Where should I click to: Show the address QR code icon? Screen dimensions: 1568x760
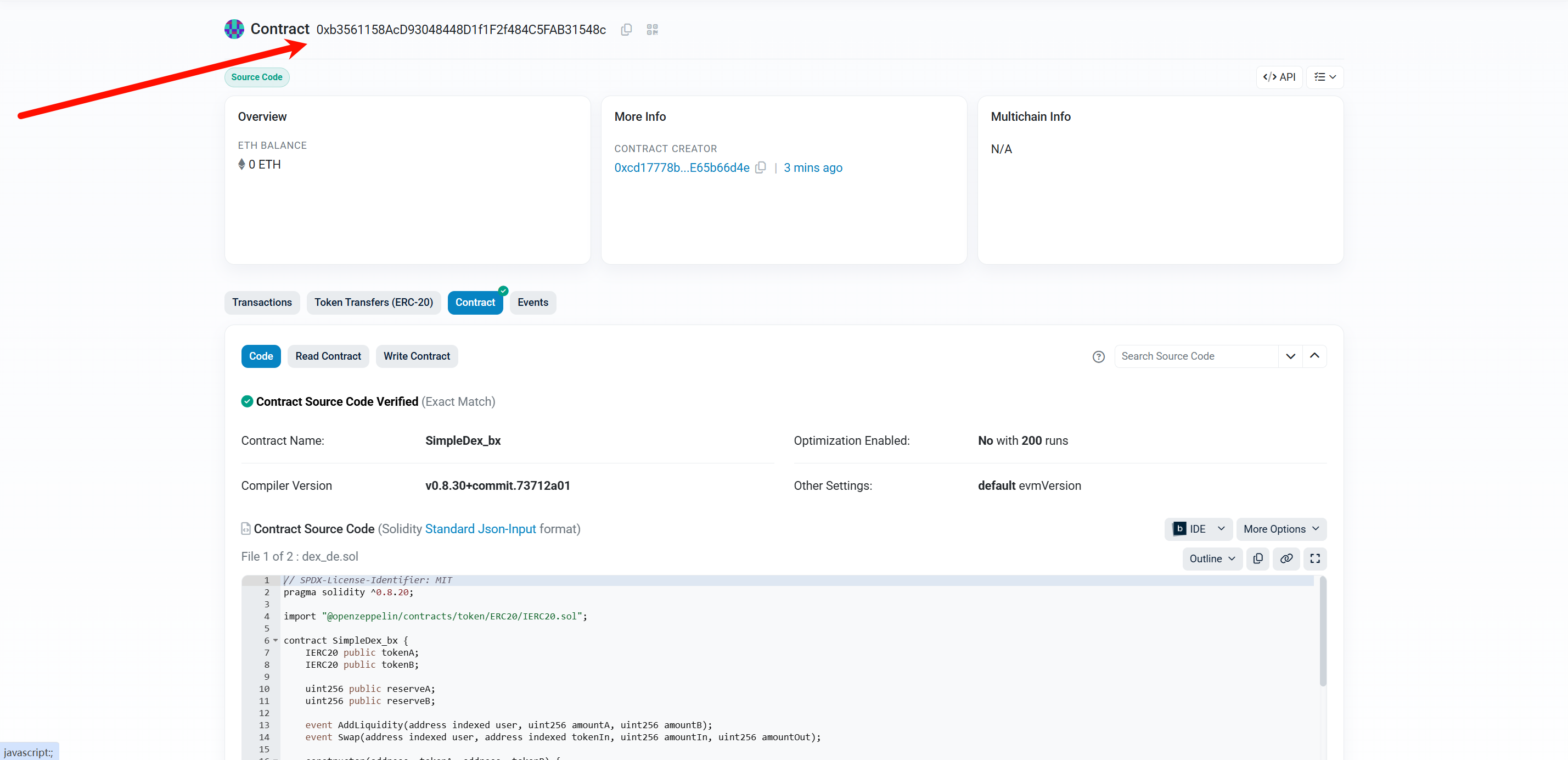(652, 29)
